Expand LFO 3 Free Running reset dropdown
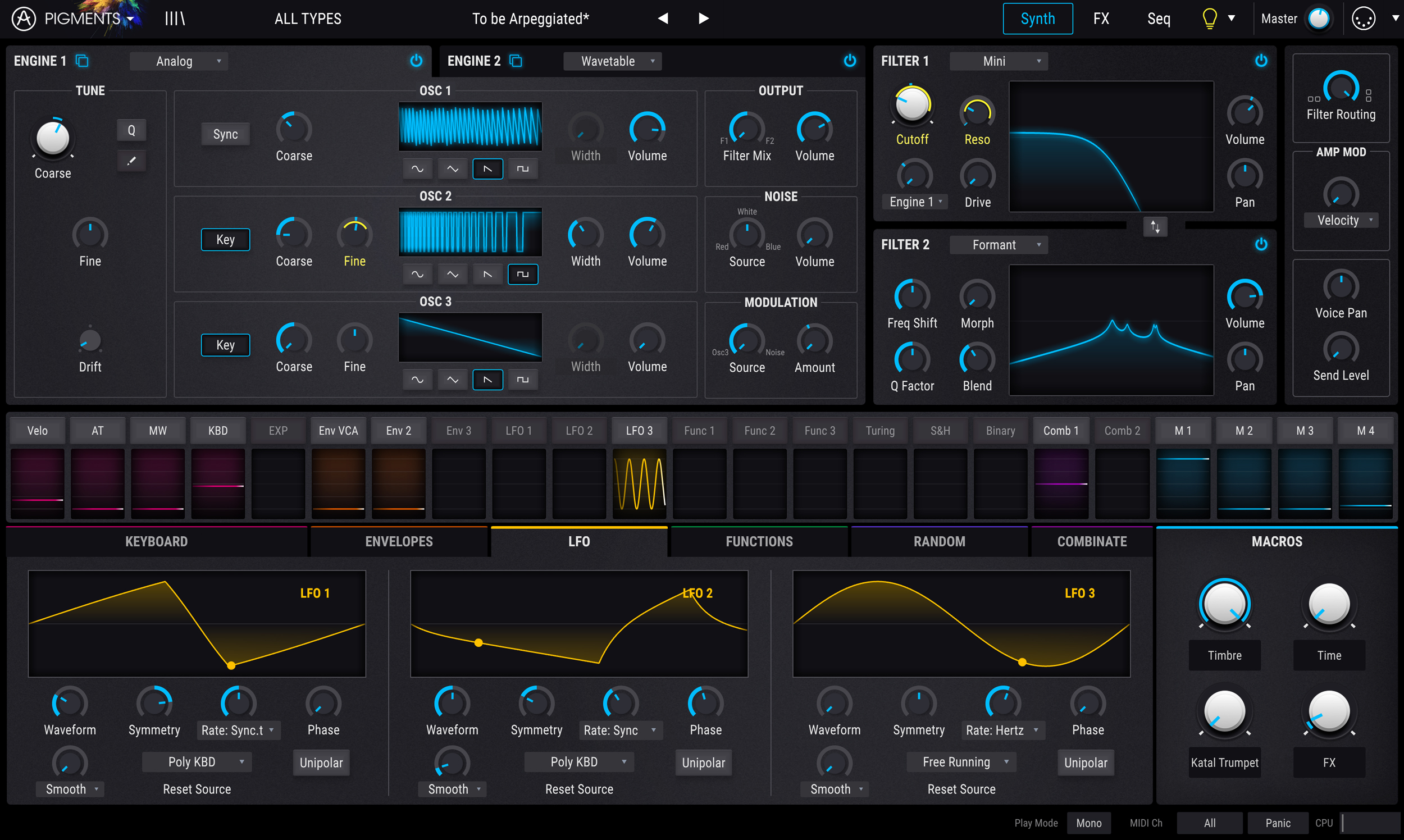Image resolution: width=1404 pixels, height=840 pixels. tap(961, 762)
